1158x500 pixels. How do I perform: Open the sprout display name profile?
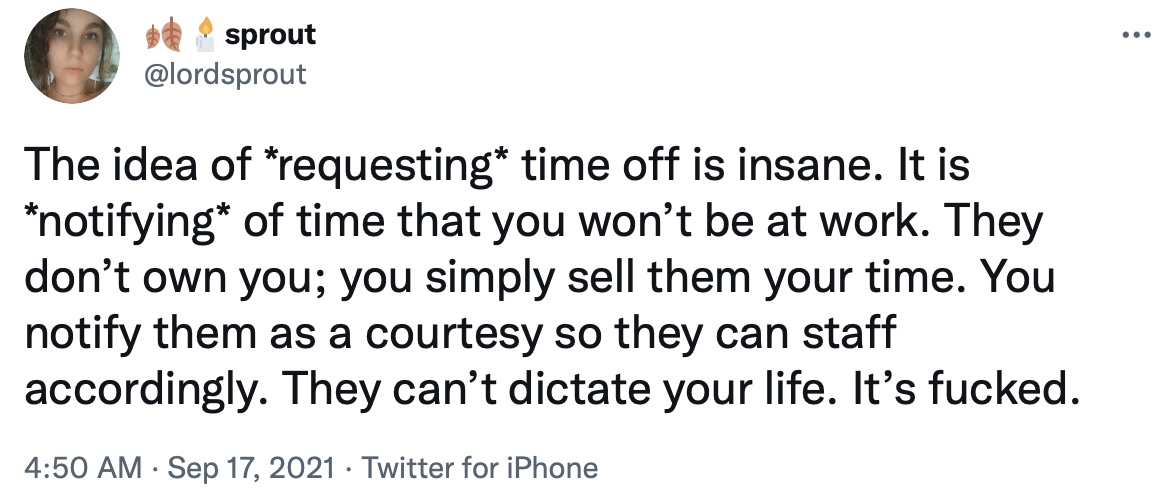pyautogui.click(x=270, y=35)
